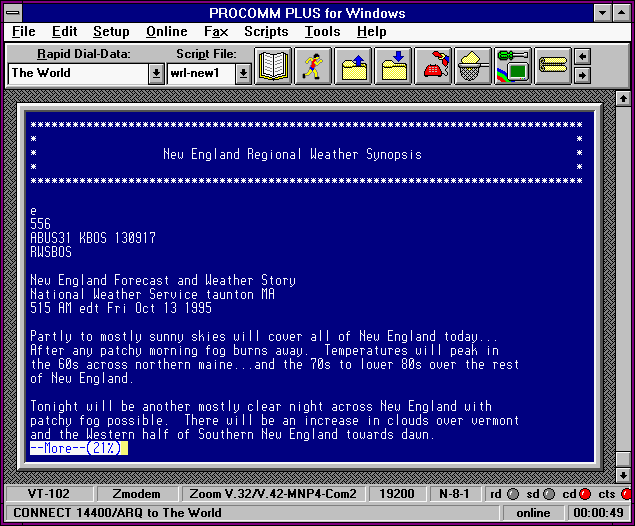Open the Scripts menu
The height and width of the screenshot is (526, 635).
coord(266,32)
